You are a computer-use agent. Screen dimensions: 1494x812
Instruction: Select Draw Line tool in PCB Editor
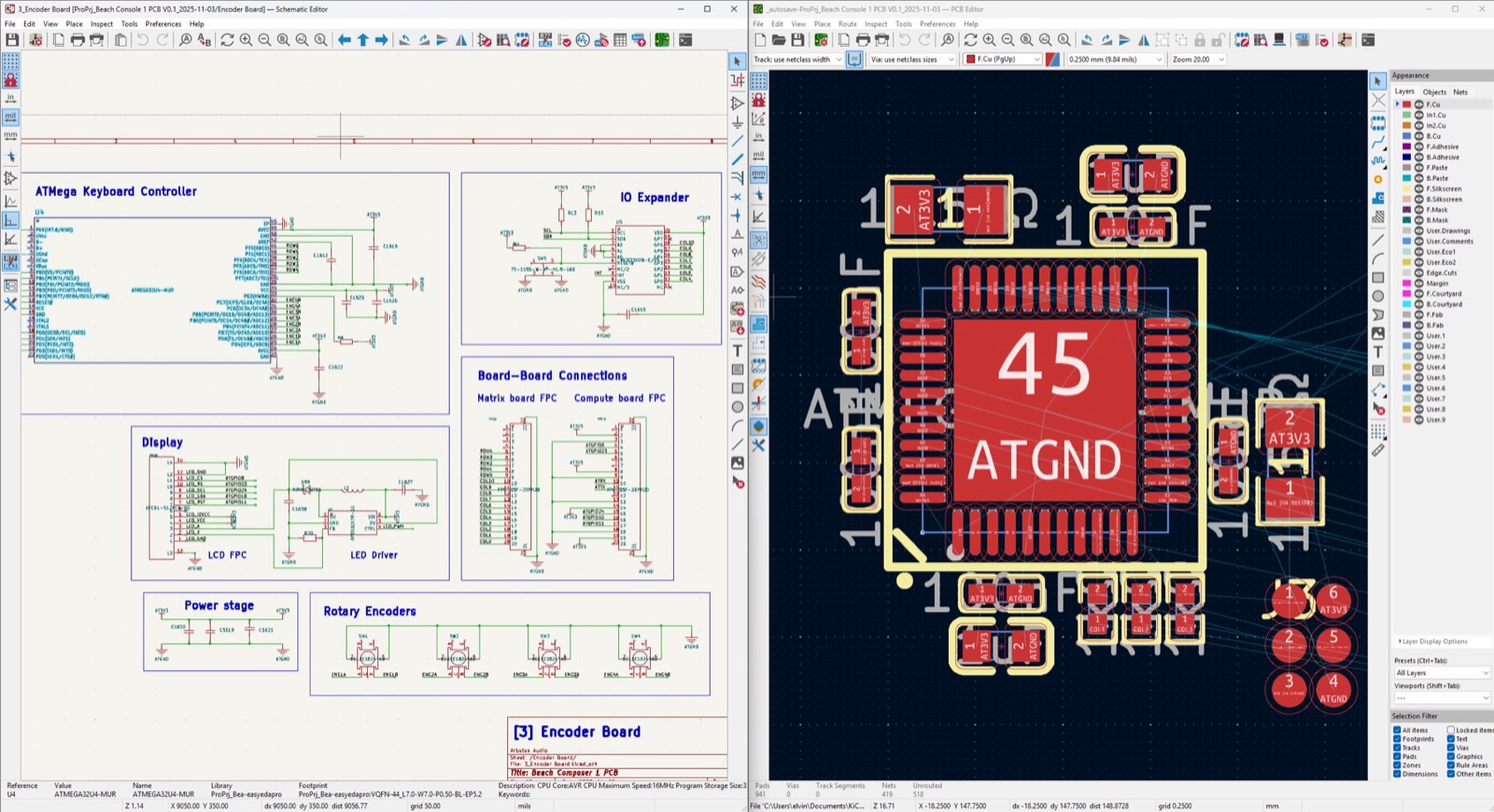tap(1378, 240)
